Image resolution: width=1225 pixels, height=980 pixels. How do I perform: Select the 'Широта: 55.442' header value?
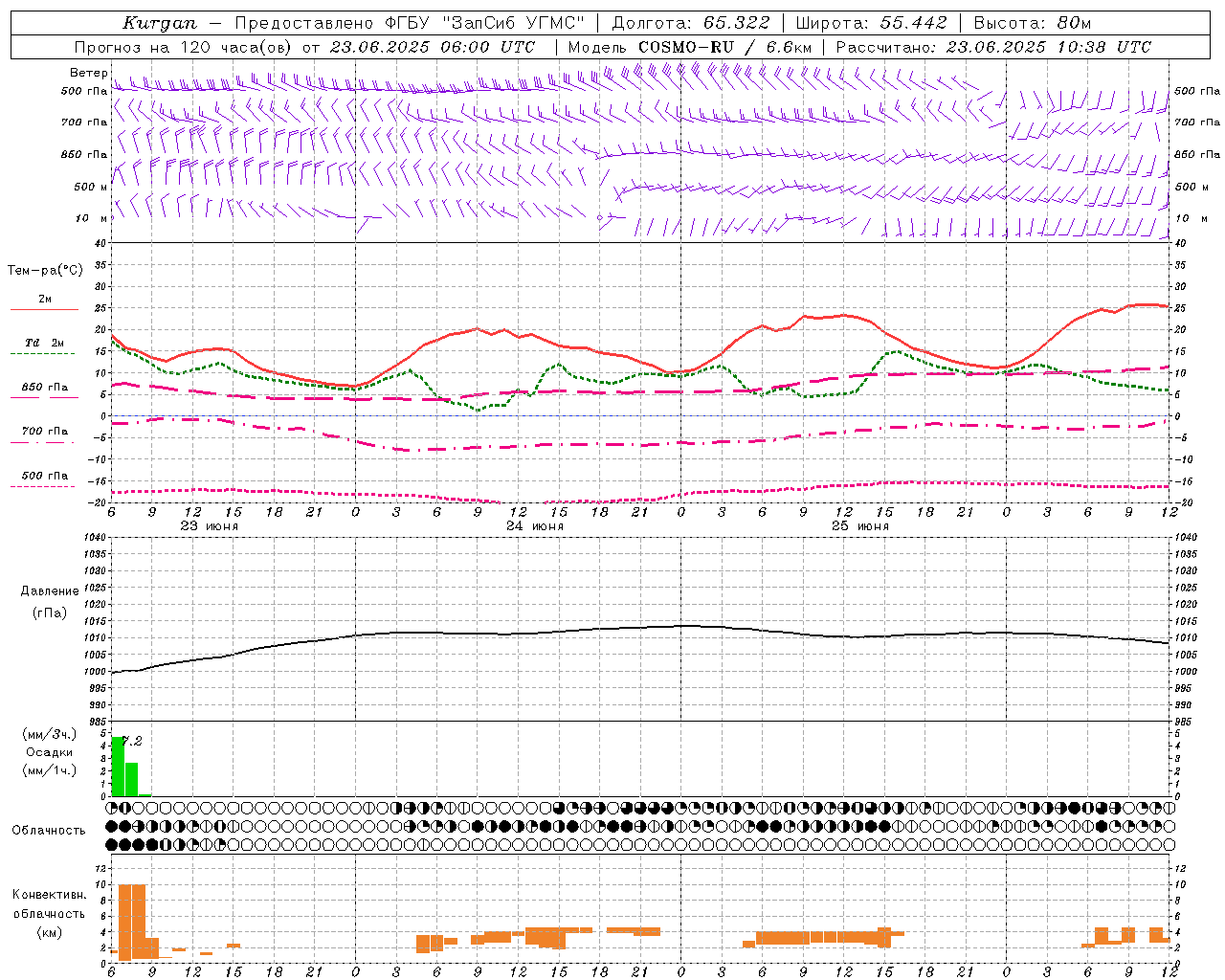(872, 23)
